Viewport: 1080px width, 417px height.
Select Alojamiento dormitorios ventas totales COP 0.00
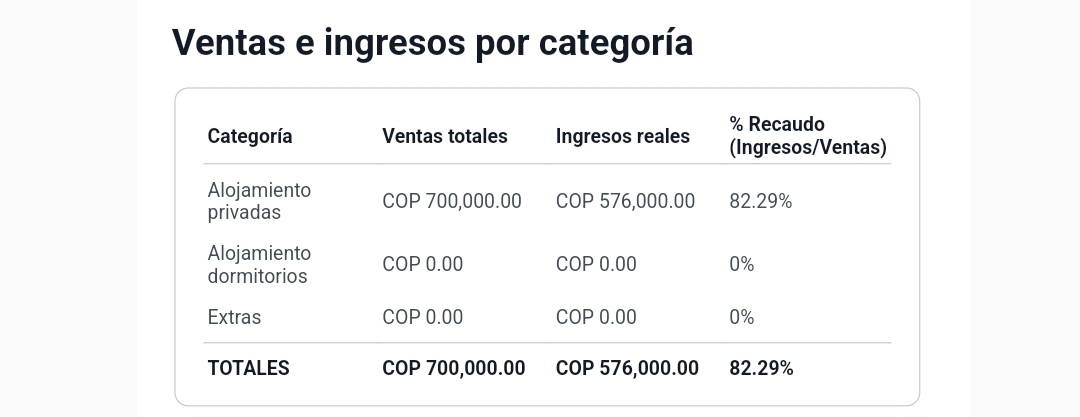[x=422, y=264]
